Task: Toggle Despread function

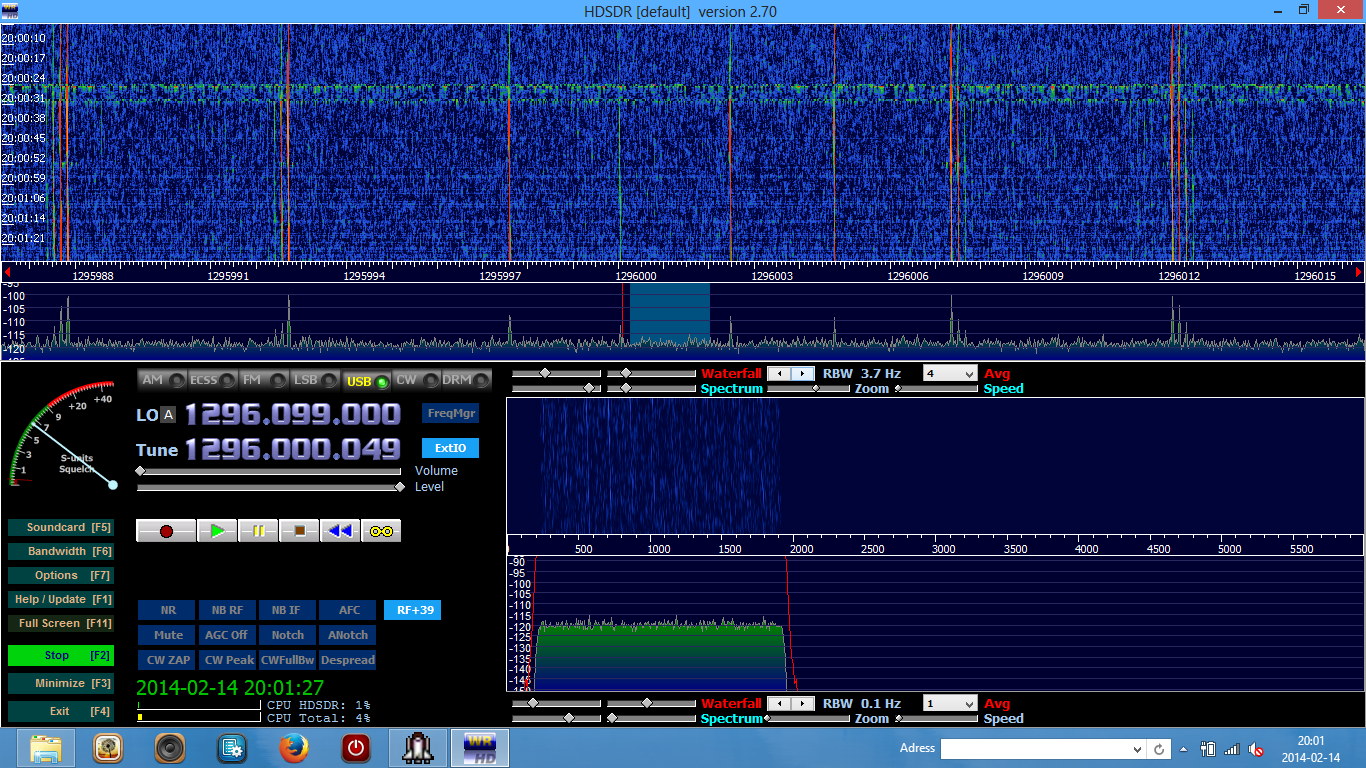Action: [x=348, y=660]
